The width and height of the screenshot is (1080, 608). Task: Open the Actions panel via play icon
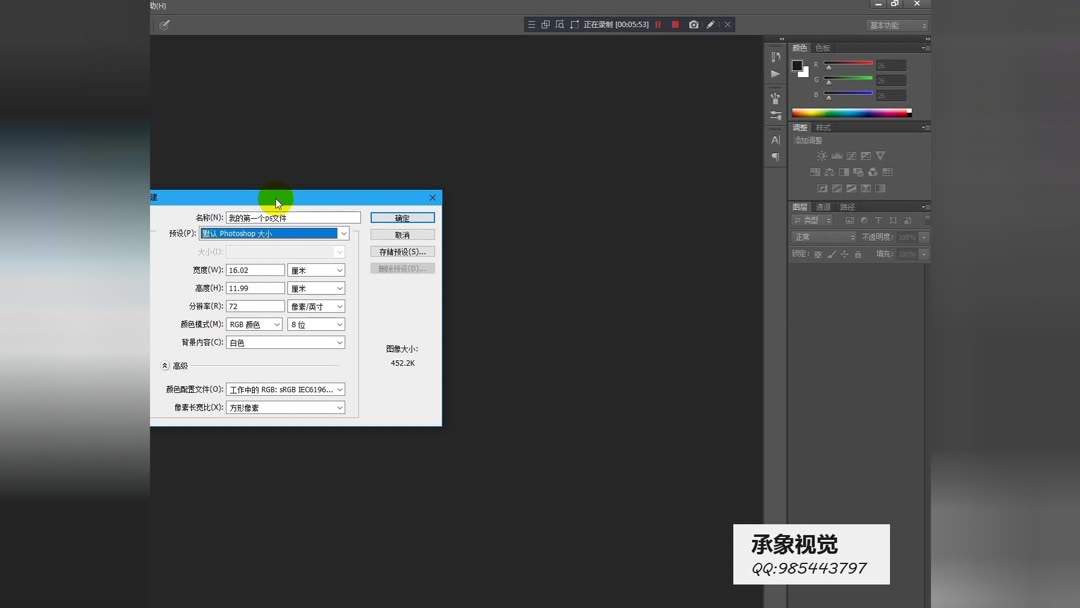(775, 74)
